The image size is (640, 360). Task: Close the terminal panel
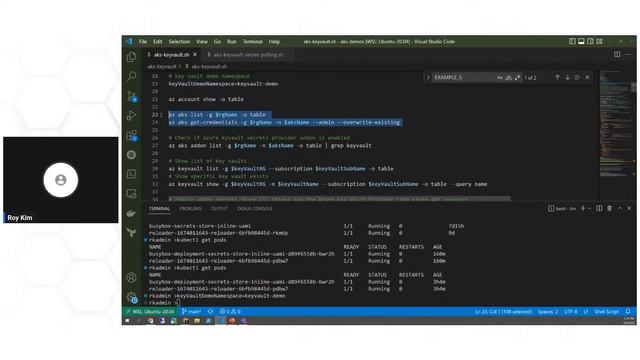click(629, 209)
